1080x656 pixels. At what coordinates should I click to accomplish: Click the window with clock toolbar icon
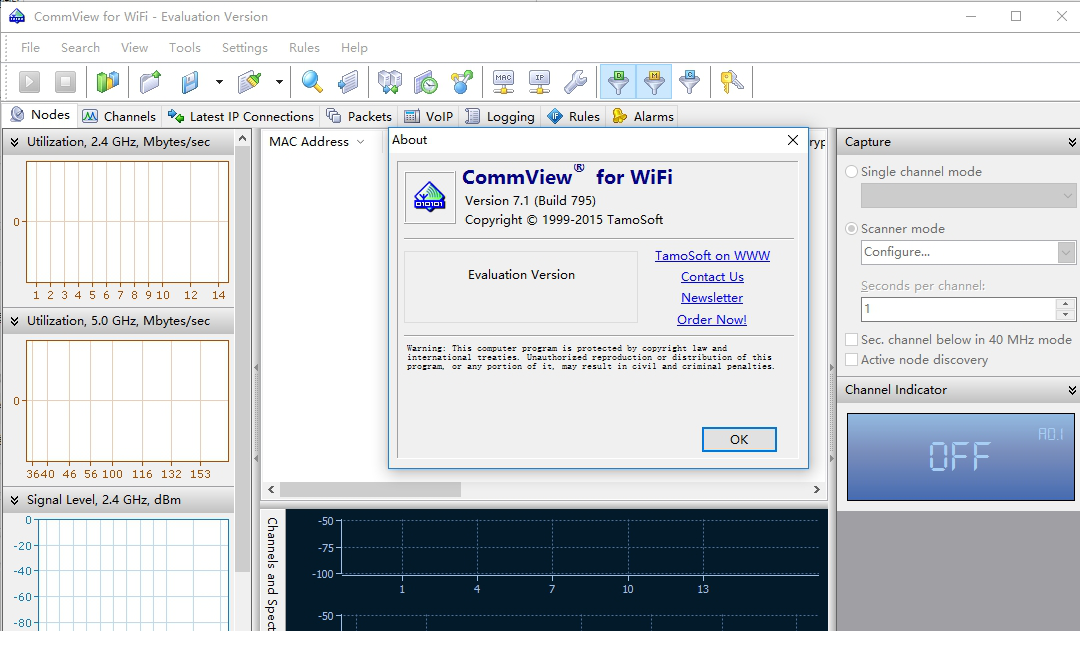(426, 82)
